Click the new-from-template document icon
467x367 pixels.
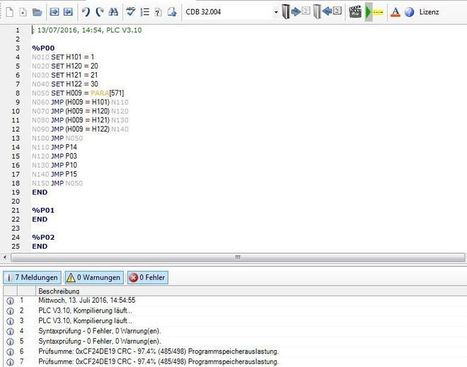tap(23, 12)
